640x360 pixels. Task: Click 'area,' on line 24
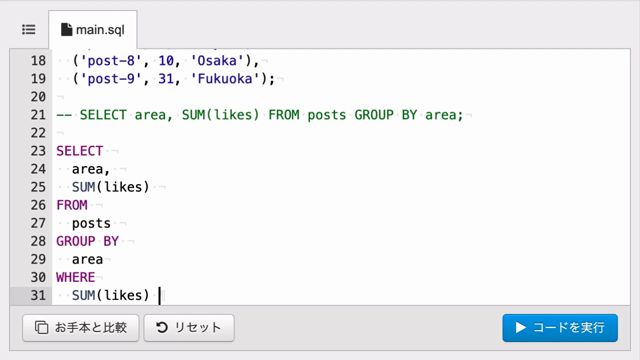tap(91, 169)
